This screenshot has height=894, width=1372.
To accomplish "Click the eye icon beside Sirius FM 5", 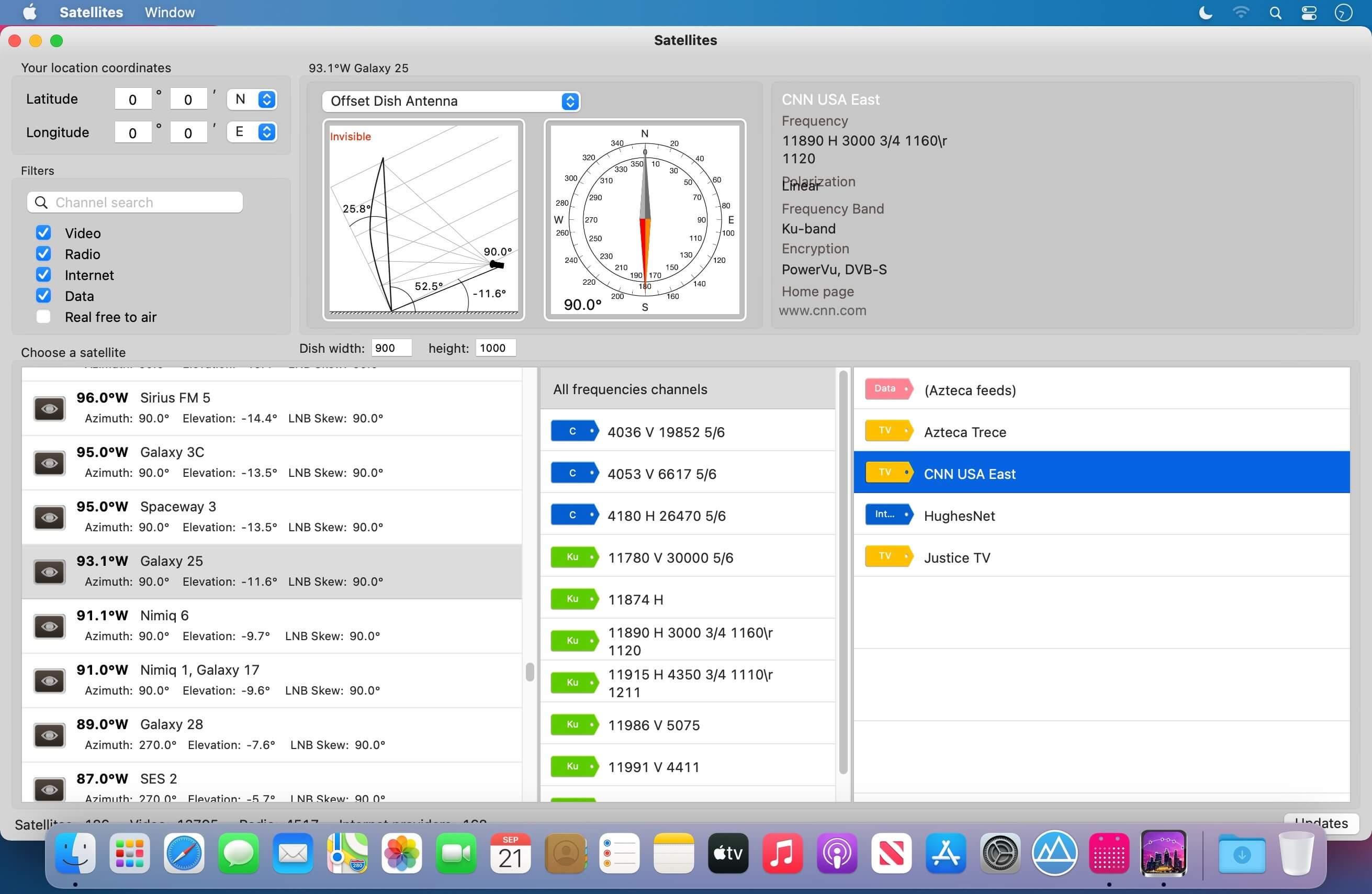I will coord(50,408).
